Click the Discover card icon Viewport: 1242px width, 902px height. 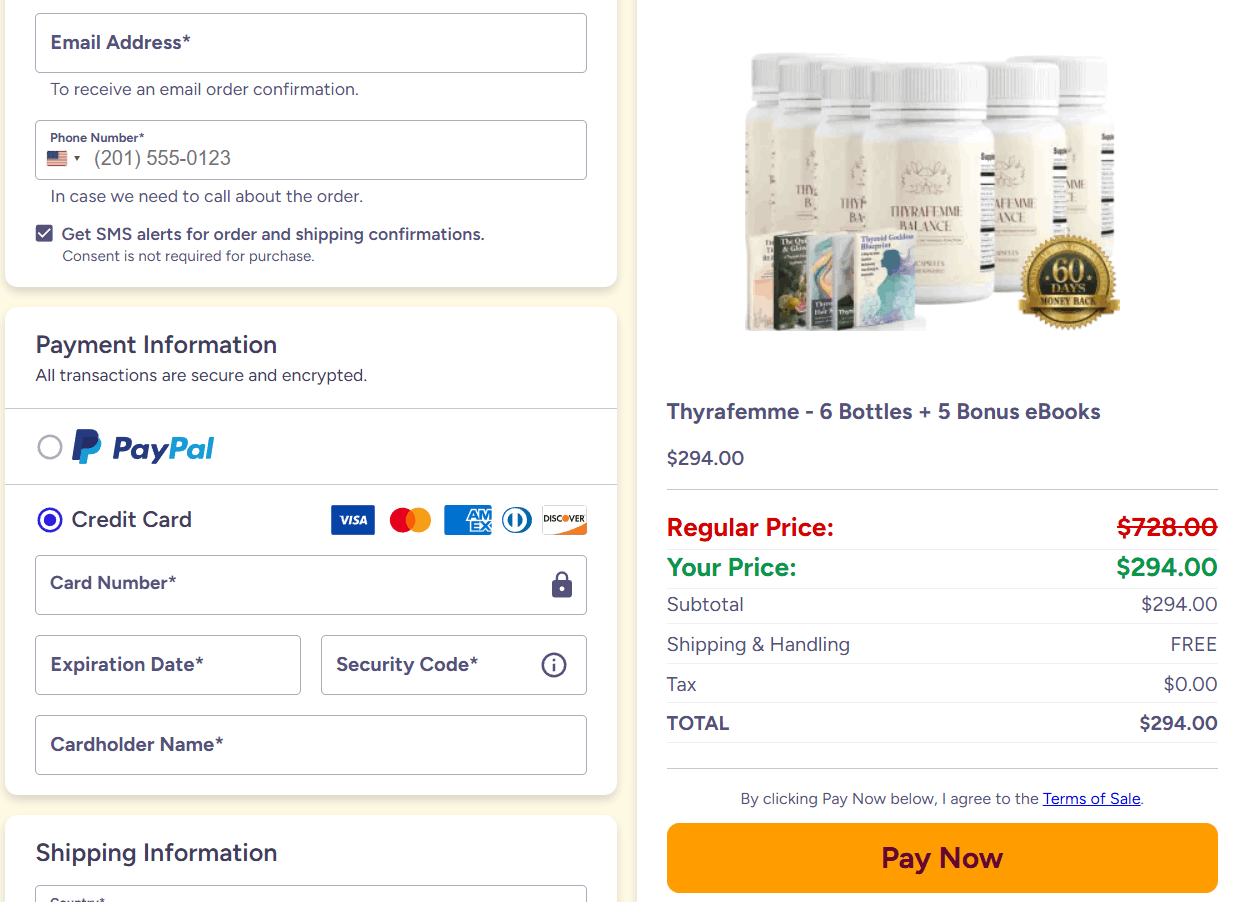tap(564, 520)
